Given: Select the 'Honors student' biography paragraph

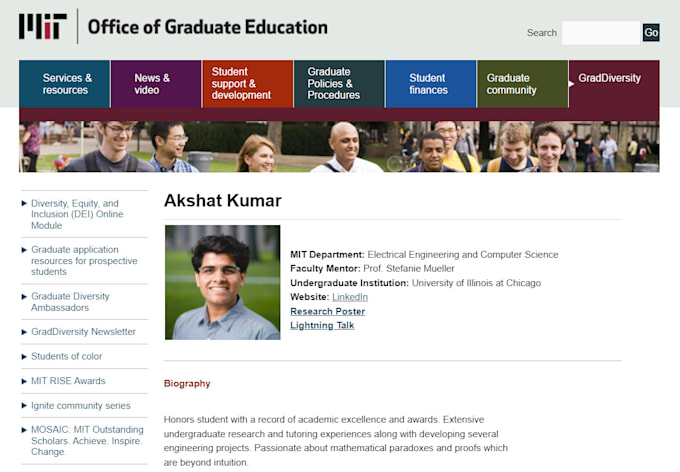Looking at the screenshot, I should (x=336, y=441).
